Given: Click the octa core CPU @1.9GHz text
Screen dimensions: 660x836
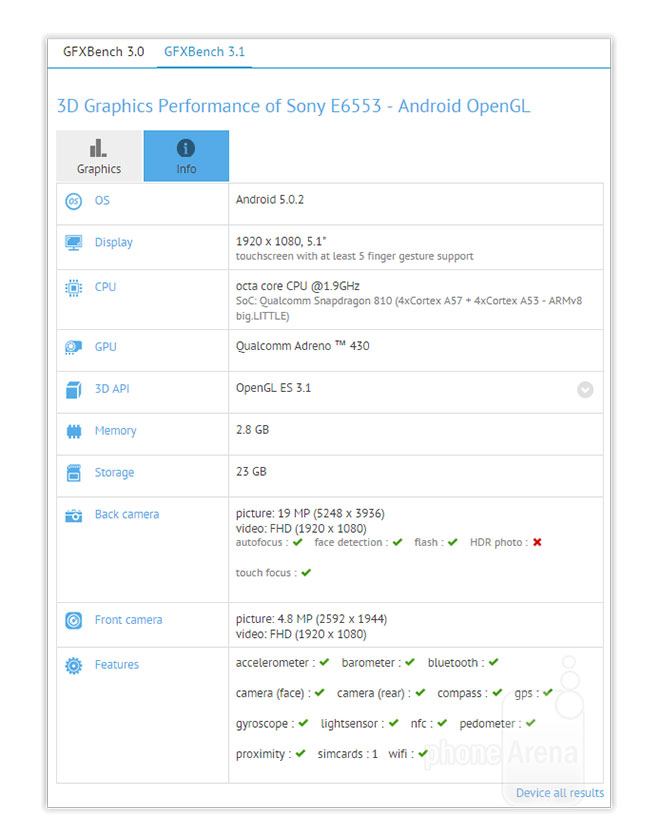Looking at the screenshot, I should 297,286.
